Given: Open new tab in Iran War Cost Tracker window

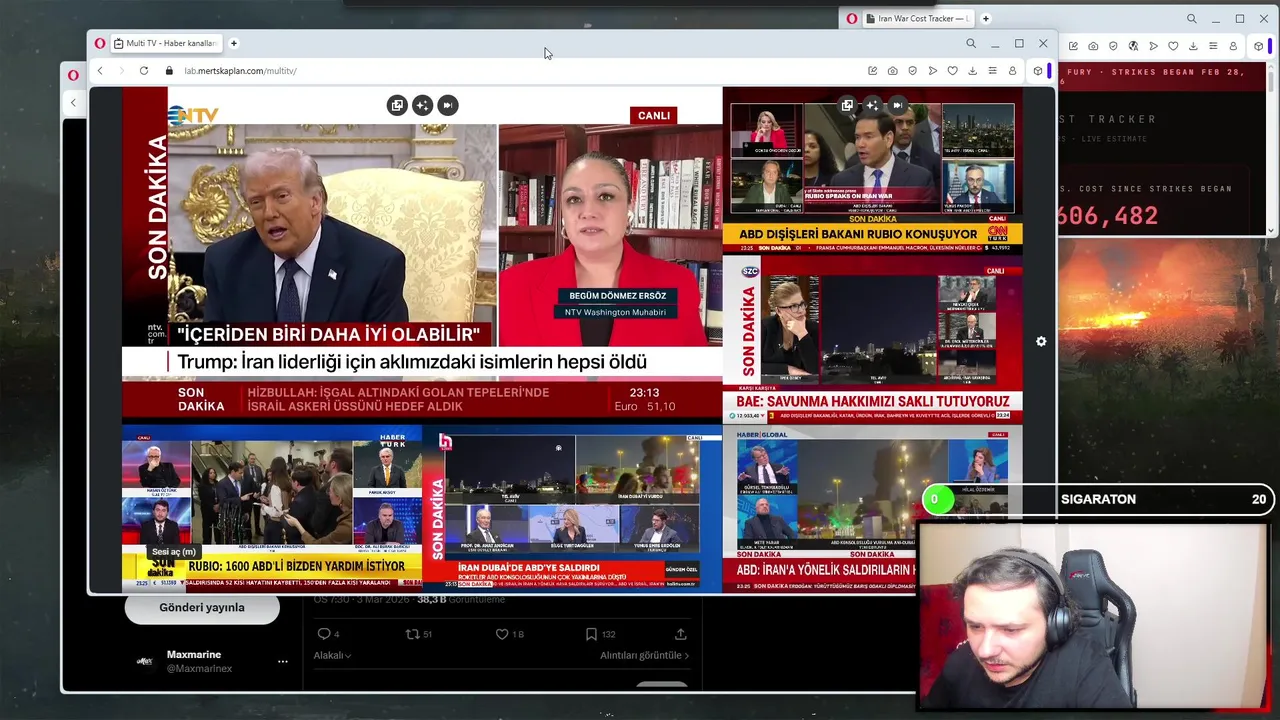Looking at the screenshot, I should click(986, 18).
